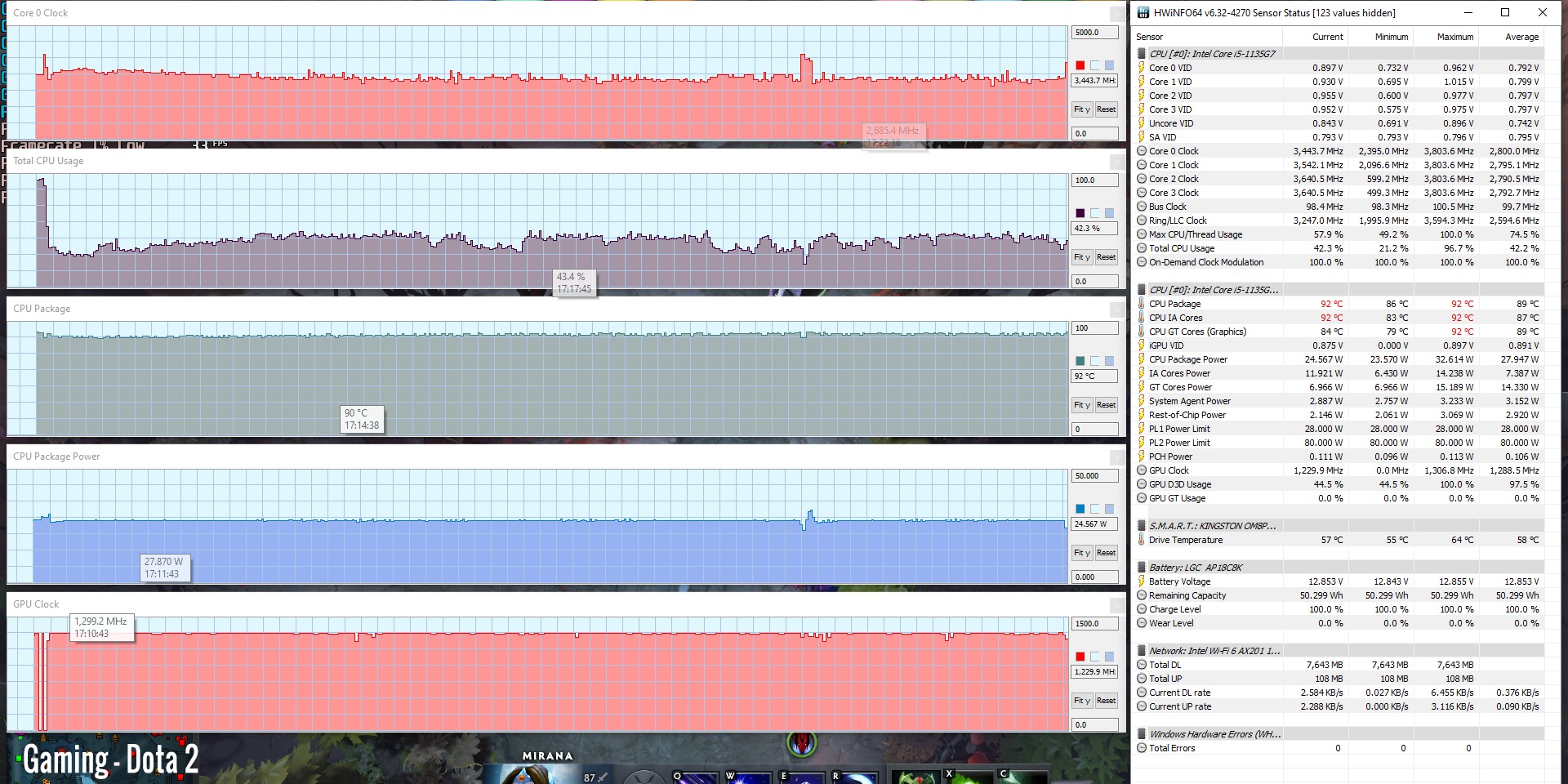This screenshot has height=784, width=1568.
Task: Click the HWiNFO64 title bar app icon
Action: point(1143,12)
